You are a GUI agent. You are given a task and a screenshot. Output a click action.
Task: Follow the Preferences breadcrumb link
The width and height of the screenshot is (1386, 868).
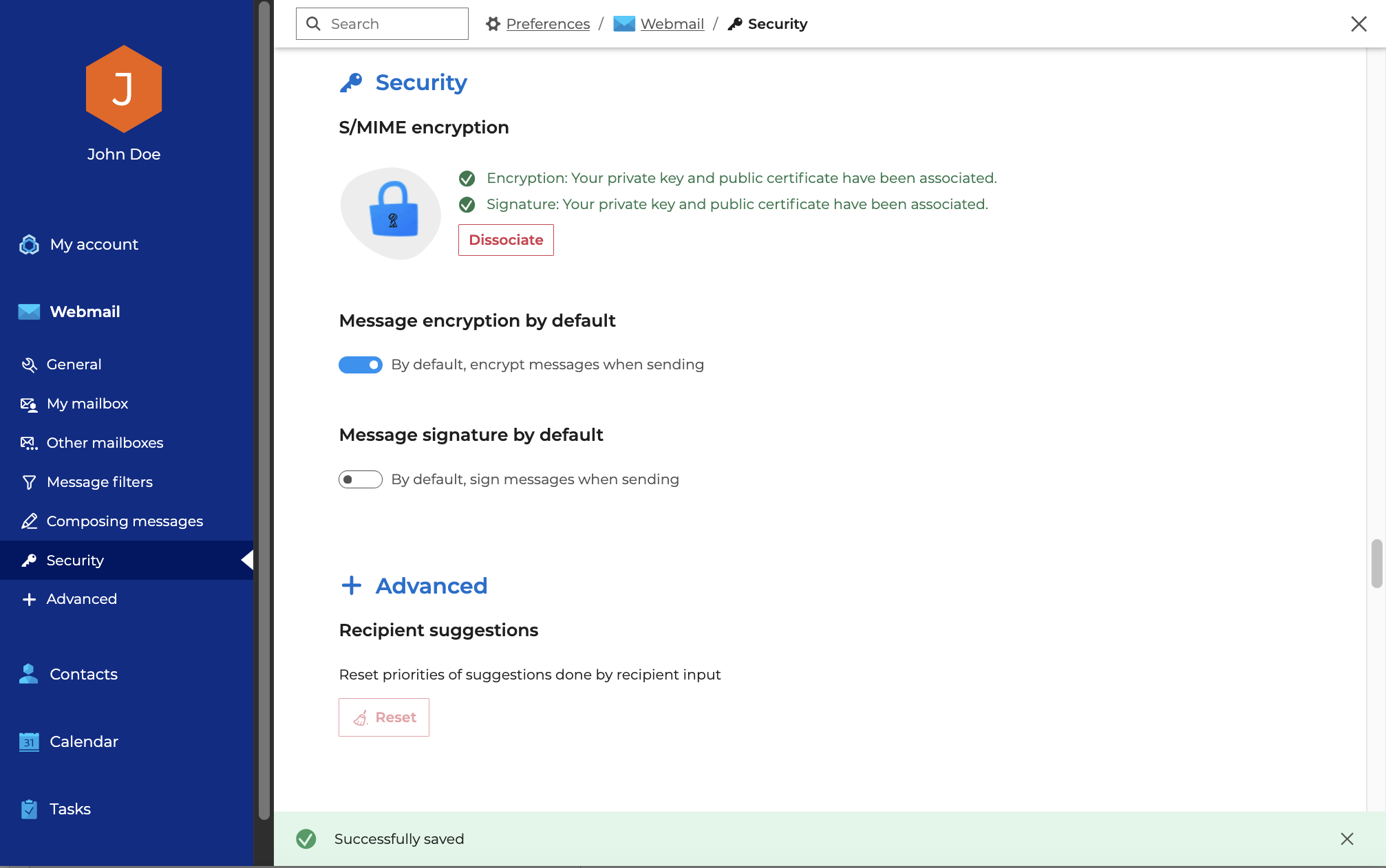[548, 24]
